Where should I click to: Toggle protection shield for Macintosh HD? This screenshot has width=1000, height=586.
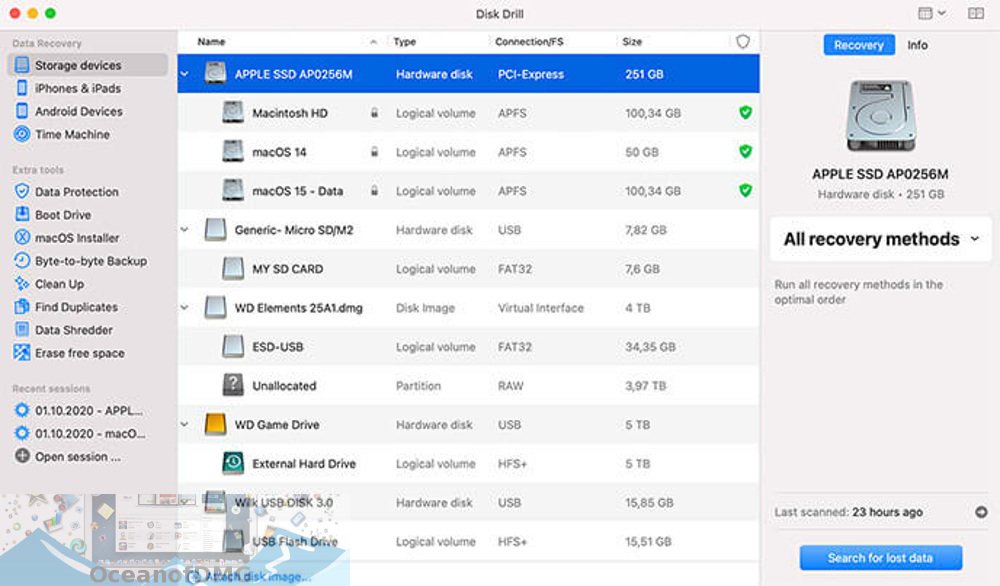[745, 112]
